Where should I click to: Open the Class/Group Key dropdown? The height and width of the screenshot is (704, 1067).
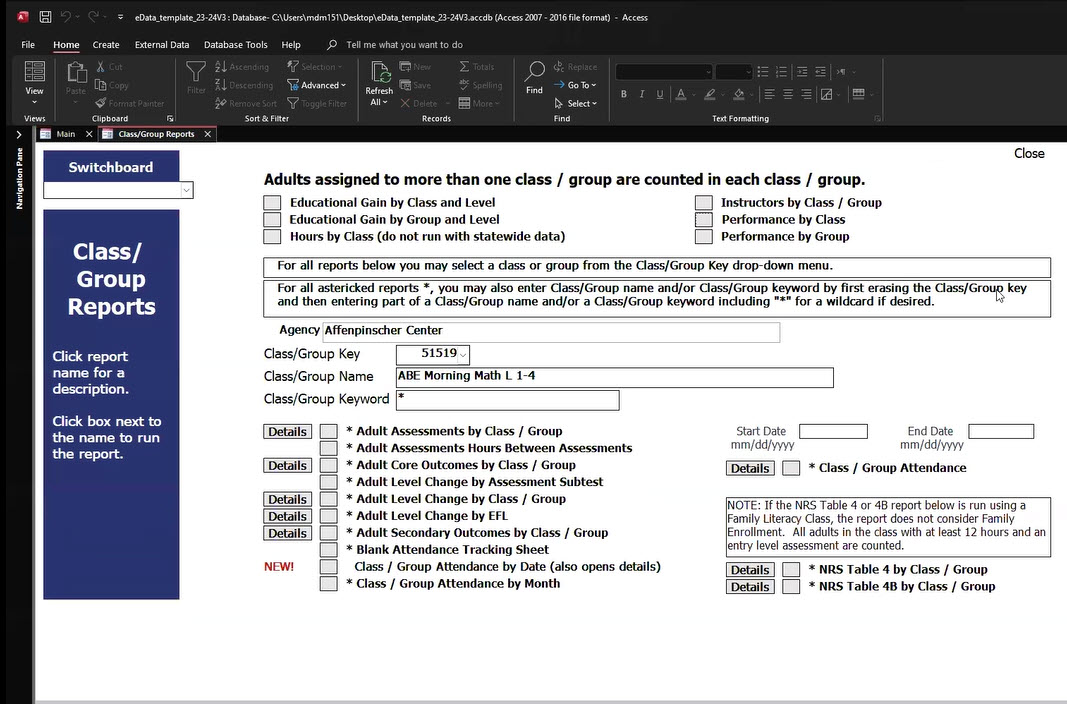pos(463,354)
